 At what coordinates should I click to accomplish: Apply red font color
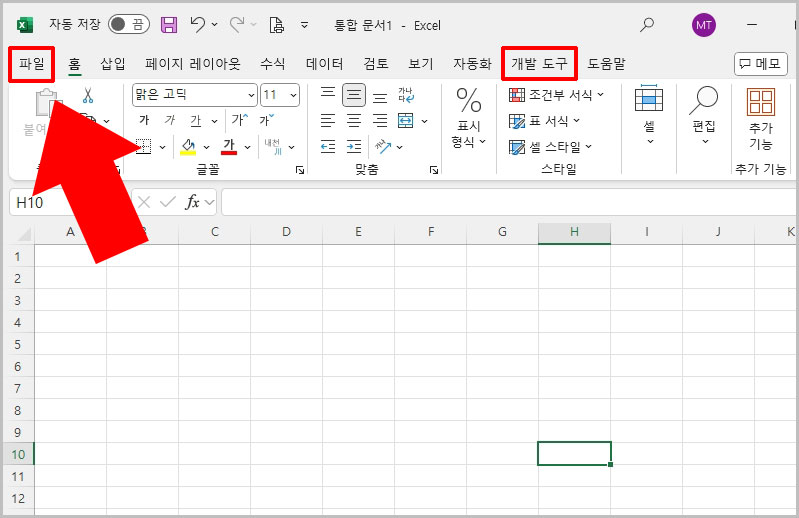point(229,147)
